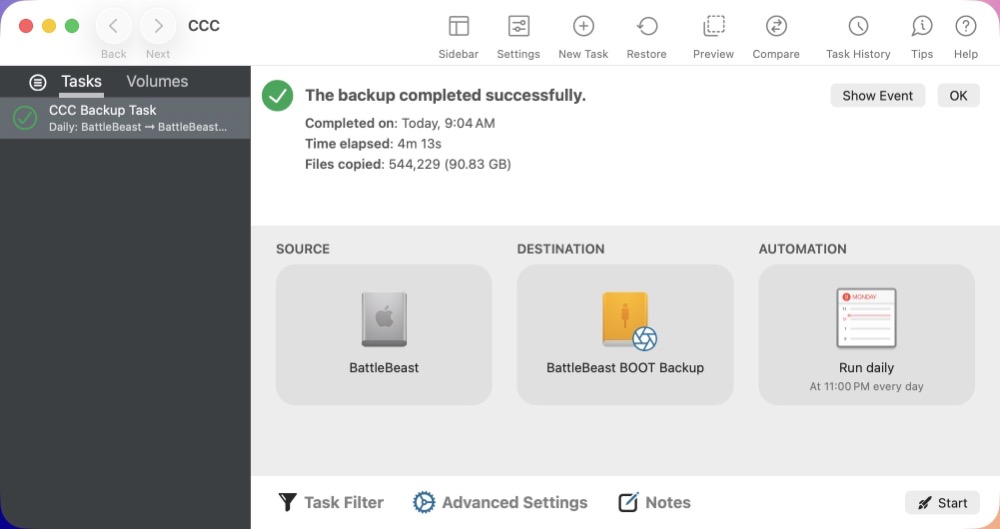Open the Run daily automation selector

pos(866,334)
